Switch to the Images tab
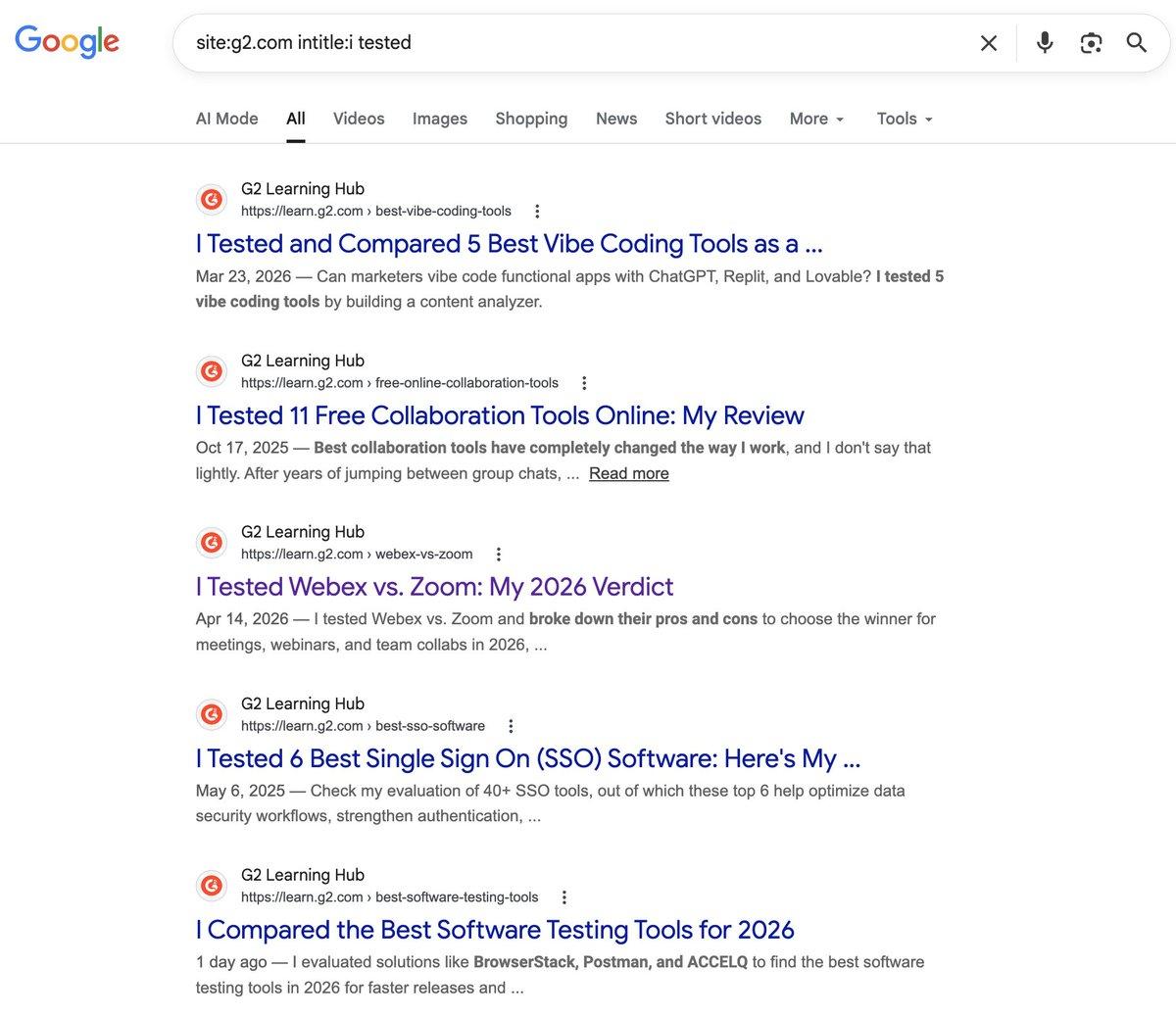 [x=439, y=118]
